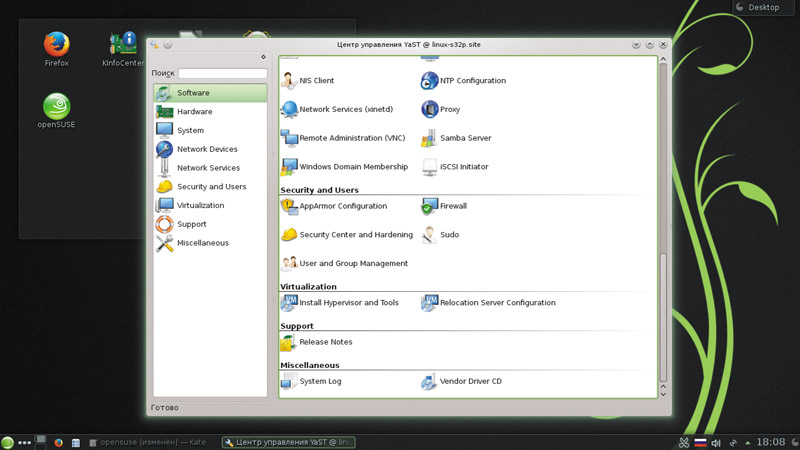Focus the Поиск search field

[222, 73]
